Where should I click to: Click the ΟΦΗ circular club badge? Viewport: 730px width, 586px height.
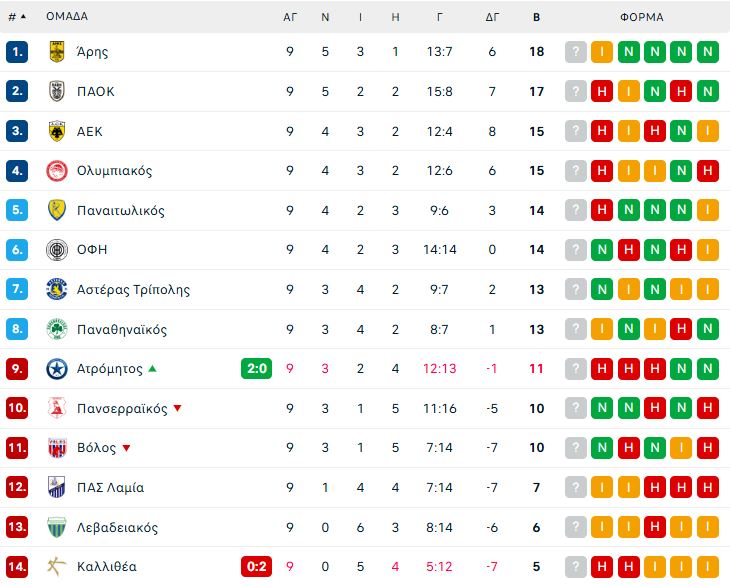tap(57, 250)
